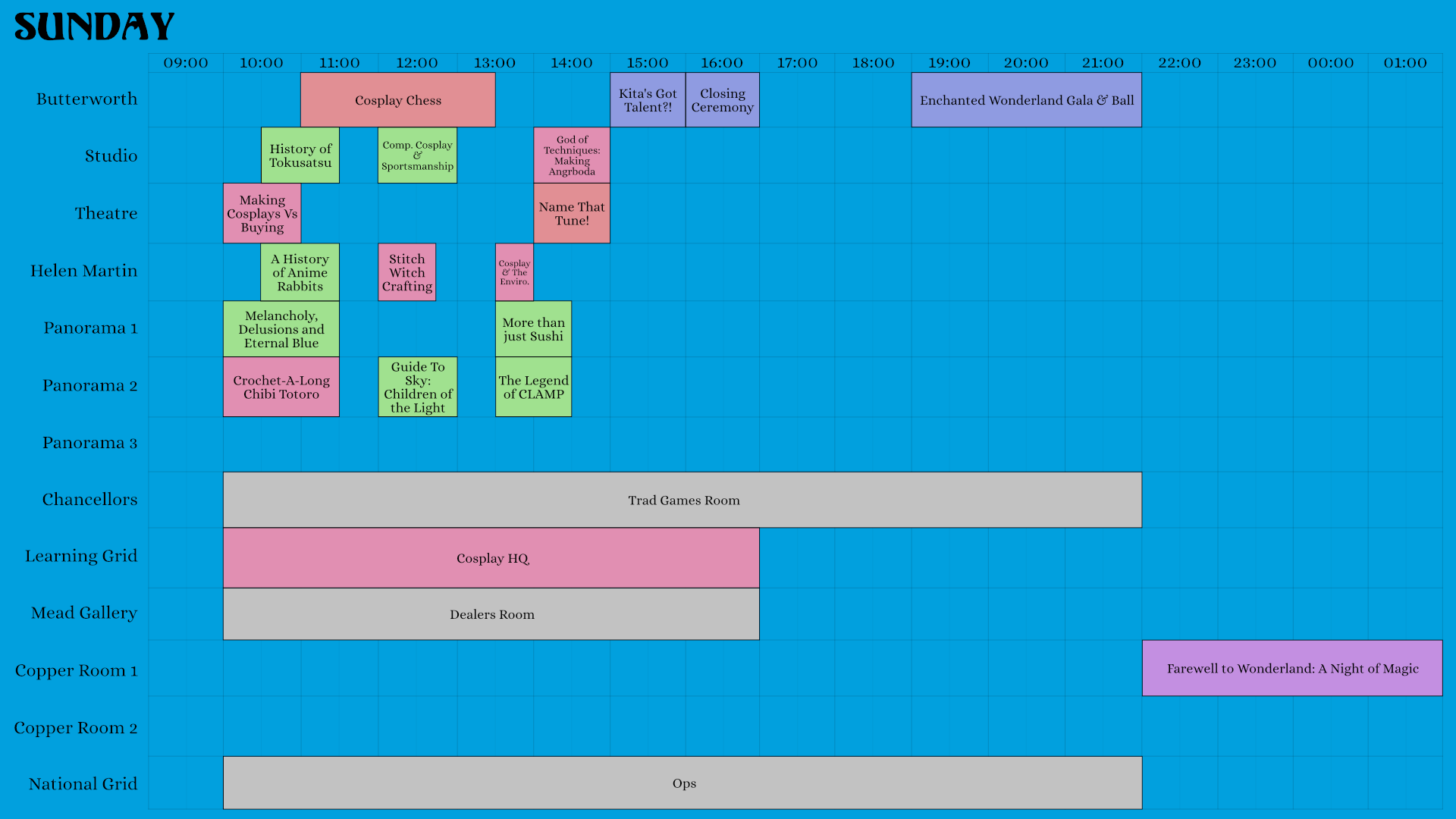Click the 21:00 time header
This screenshot has height=819, width=1456.
click(x=1103, y=63)
